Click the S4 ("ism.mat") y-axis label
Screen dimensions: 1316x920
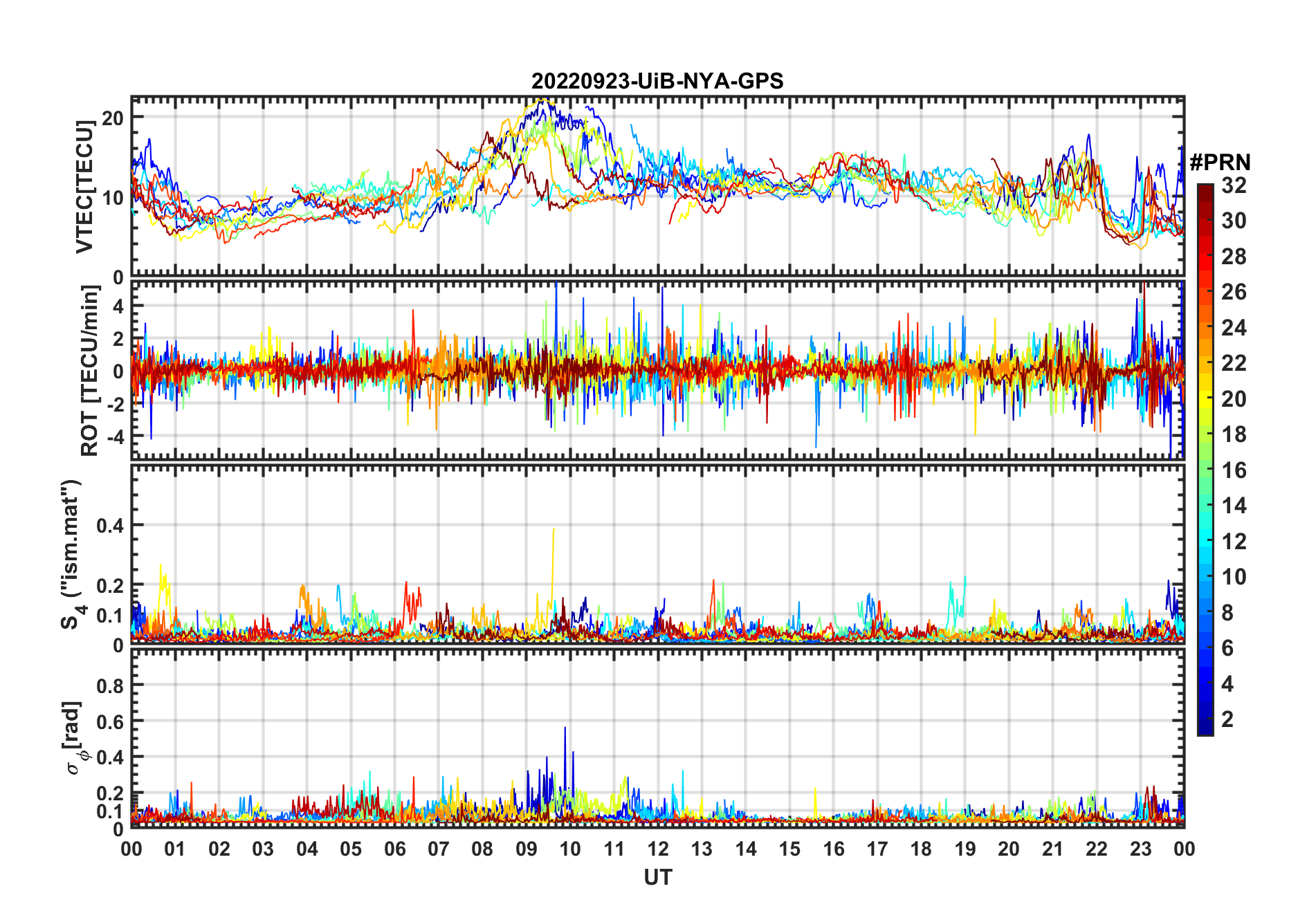73,554
